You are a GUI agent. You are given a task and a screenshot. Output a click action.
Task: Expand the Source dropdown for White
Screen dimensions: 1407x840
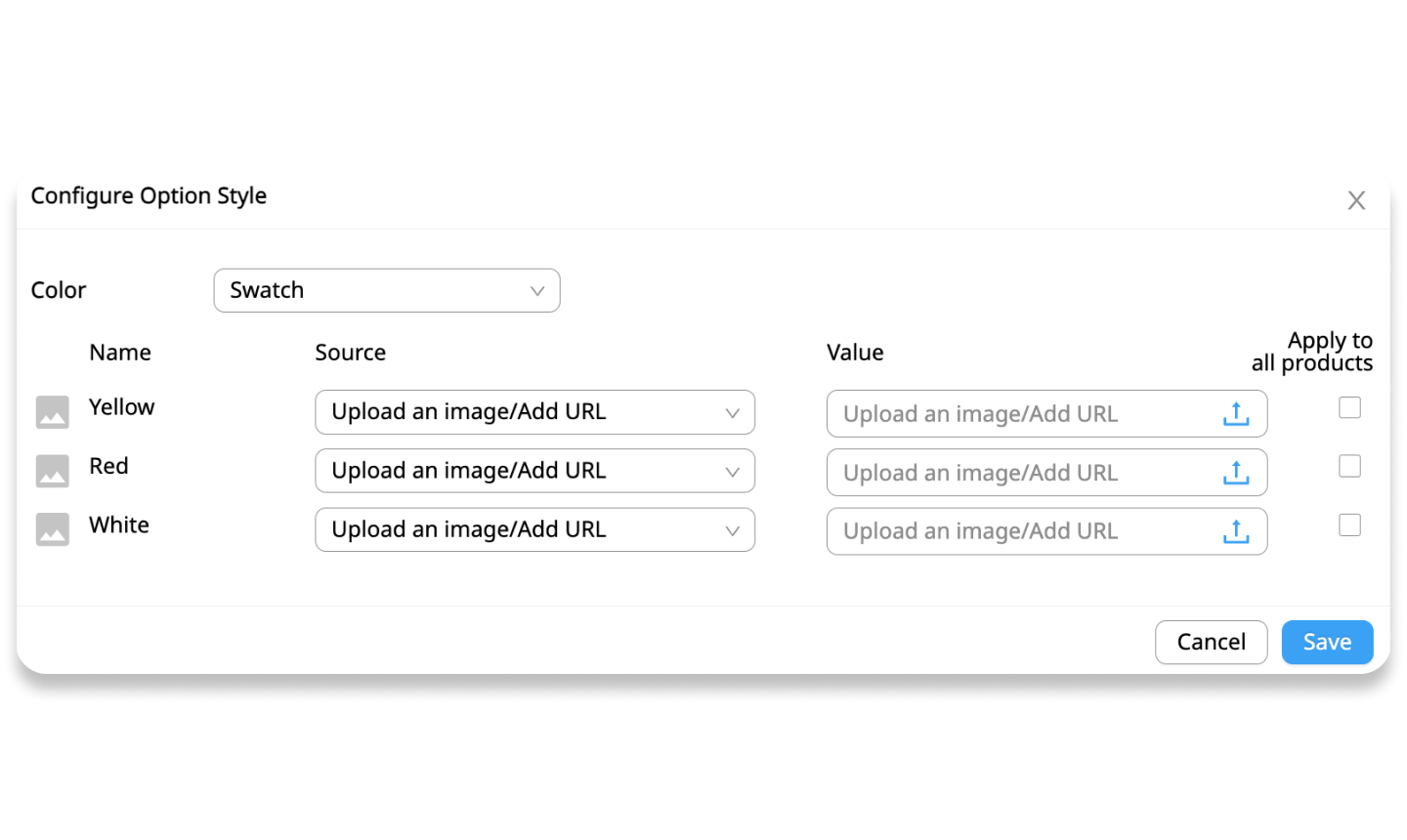click(534, 529)
